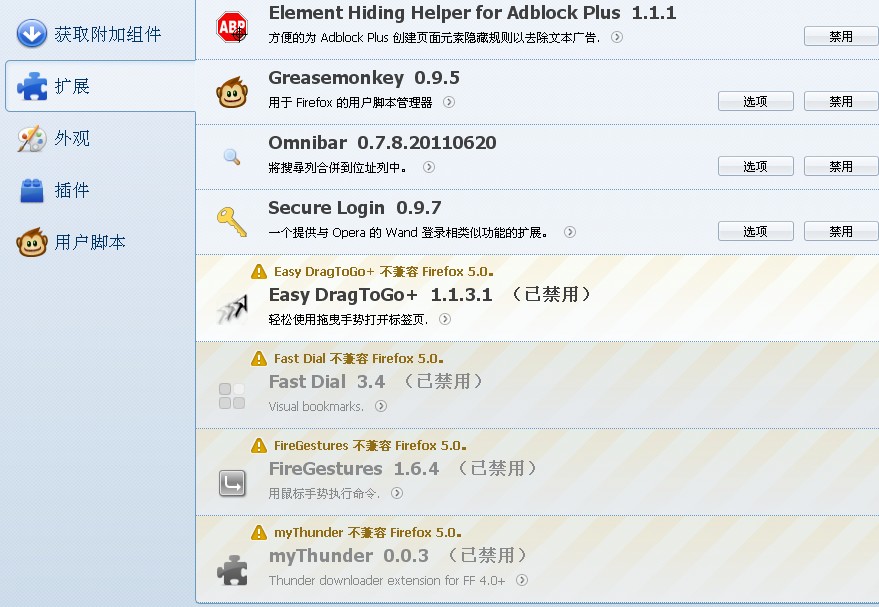Disable Element Hiding Helper with 禁用
879x607 pixels.
[x=841, y=36]
